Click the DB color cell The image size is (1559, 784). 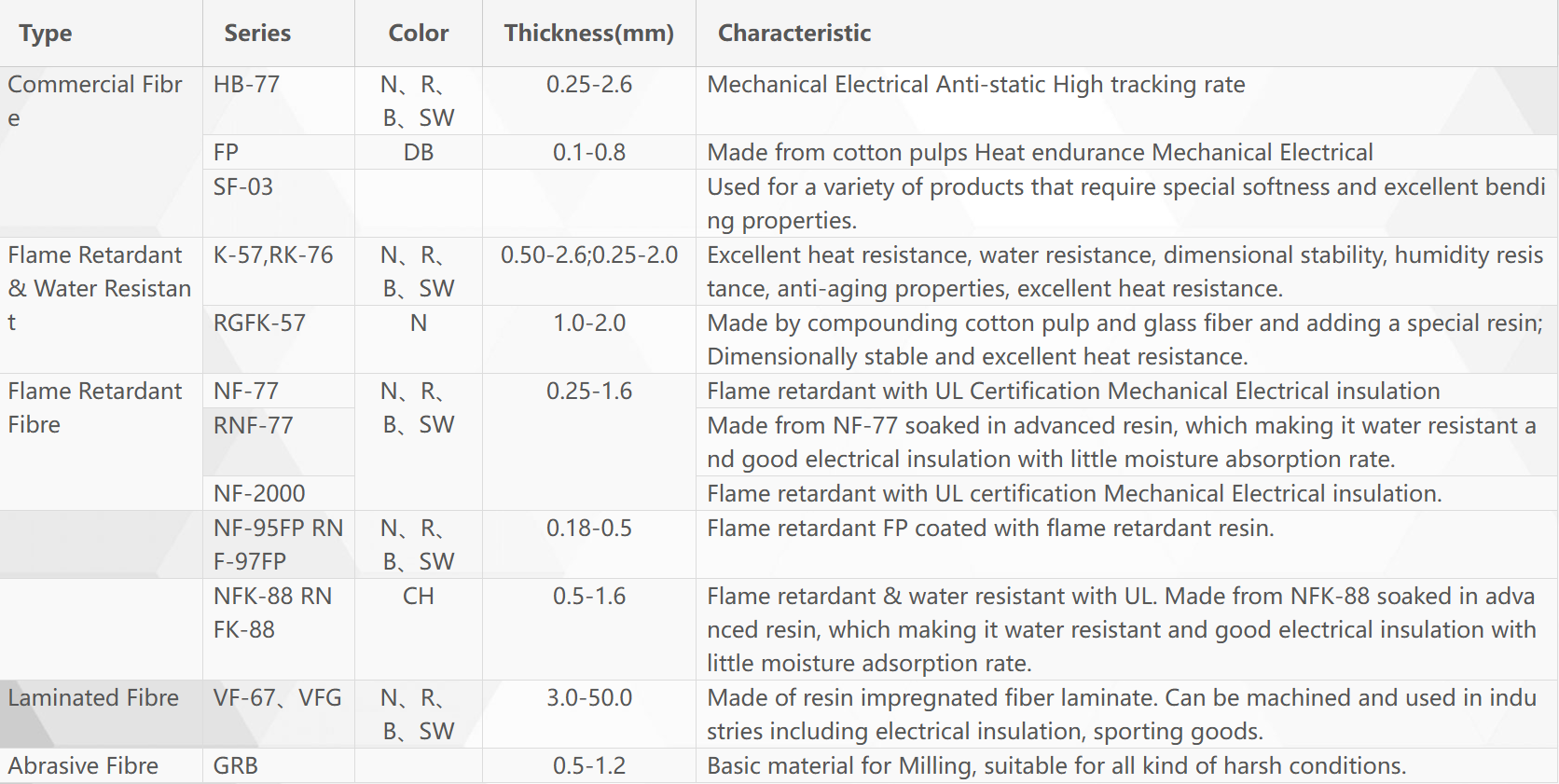[419, 152]
